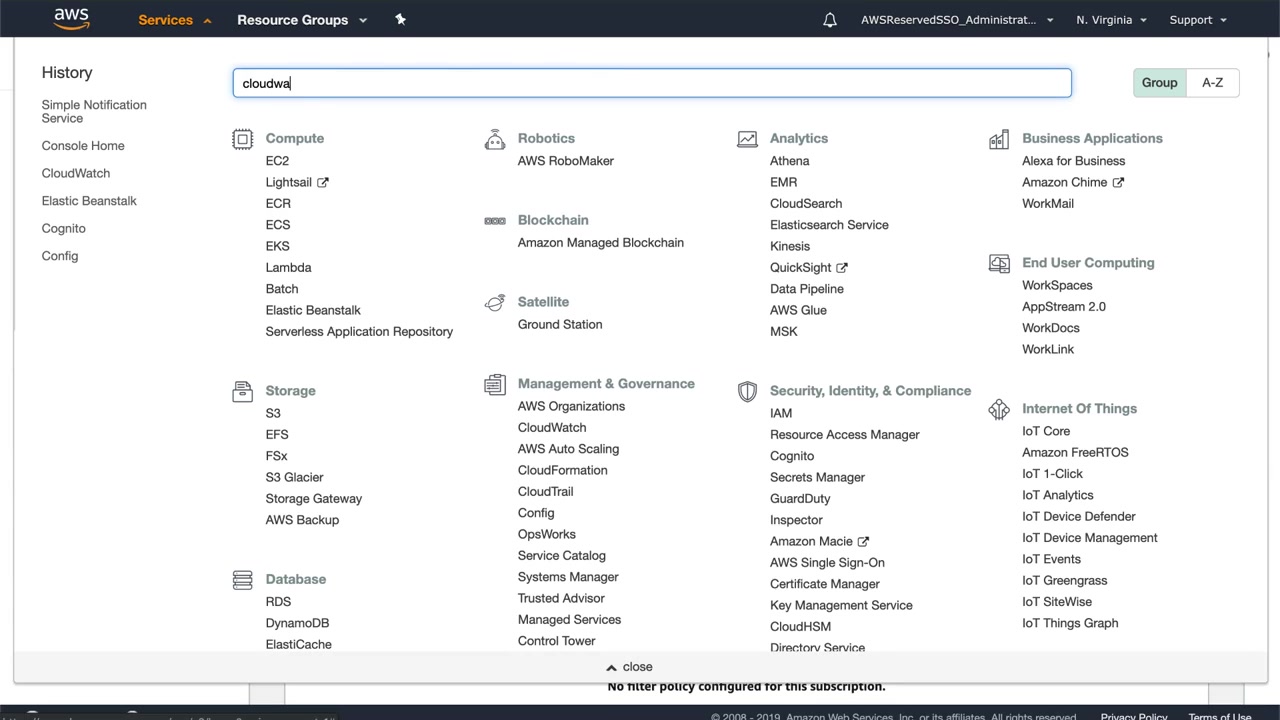Open the Support menu
Image resolution: width=1280 pixels, height=720 pixels.
pyautogui.click(x=1197, y=20)
